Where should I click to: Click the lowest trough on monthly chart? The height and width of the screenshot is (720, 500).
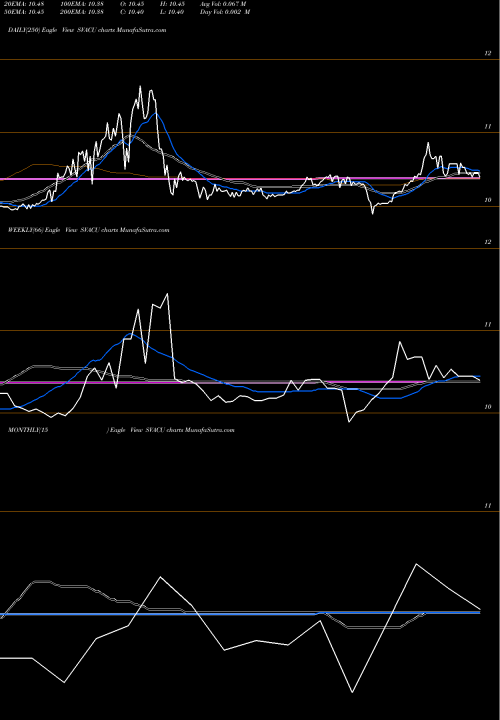click(352, 692)
